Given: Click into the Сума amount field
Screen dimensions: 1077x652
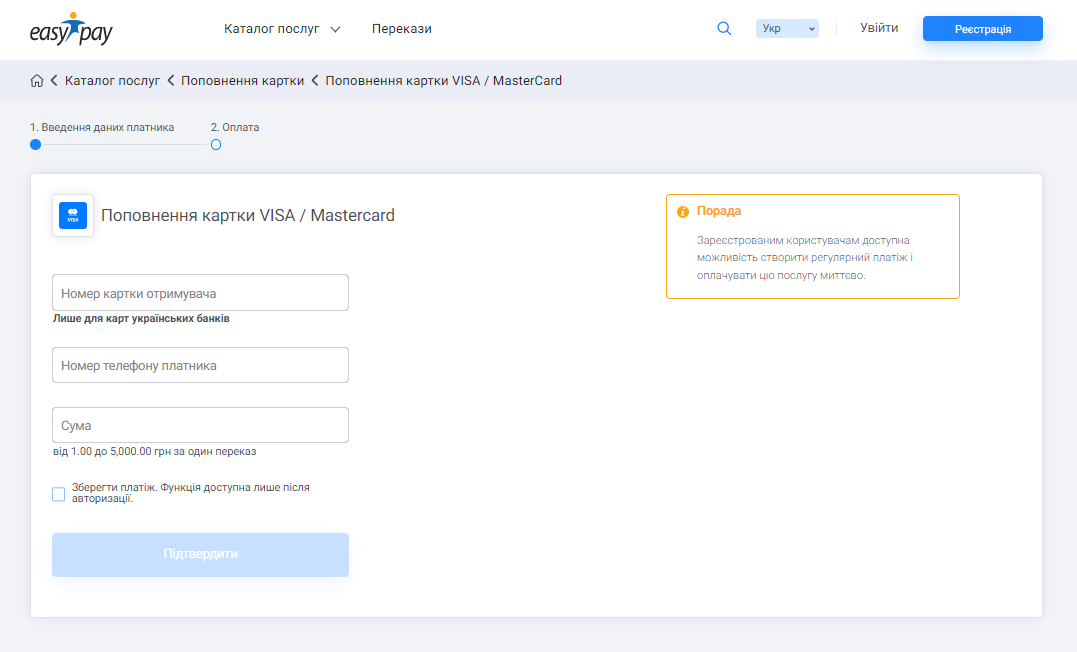Looking at the screenshot, I should (200, 425).
